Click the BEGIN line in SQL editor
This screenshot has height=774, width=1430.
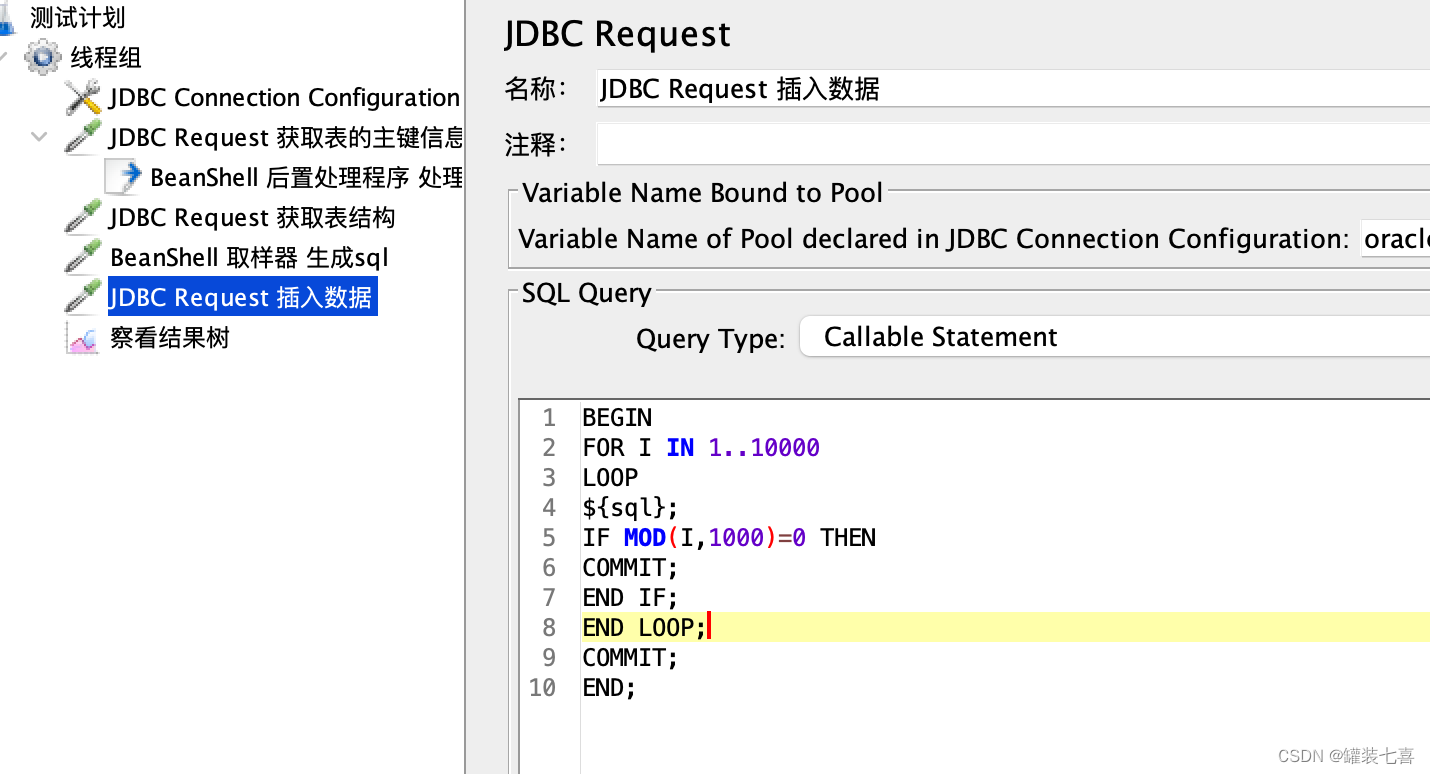coord(617,417)
